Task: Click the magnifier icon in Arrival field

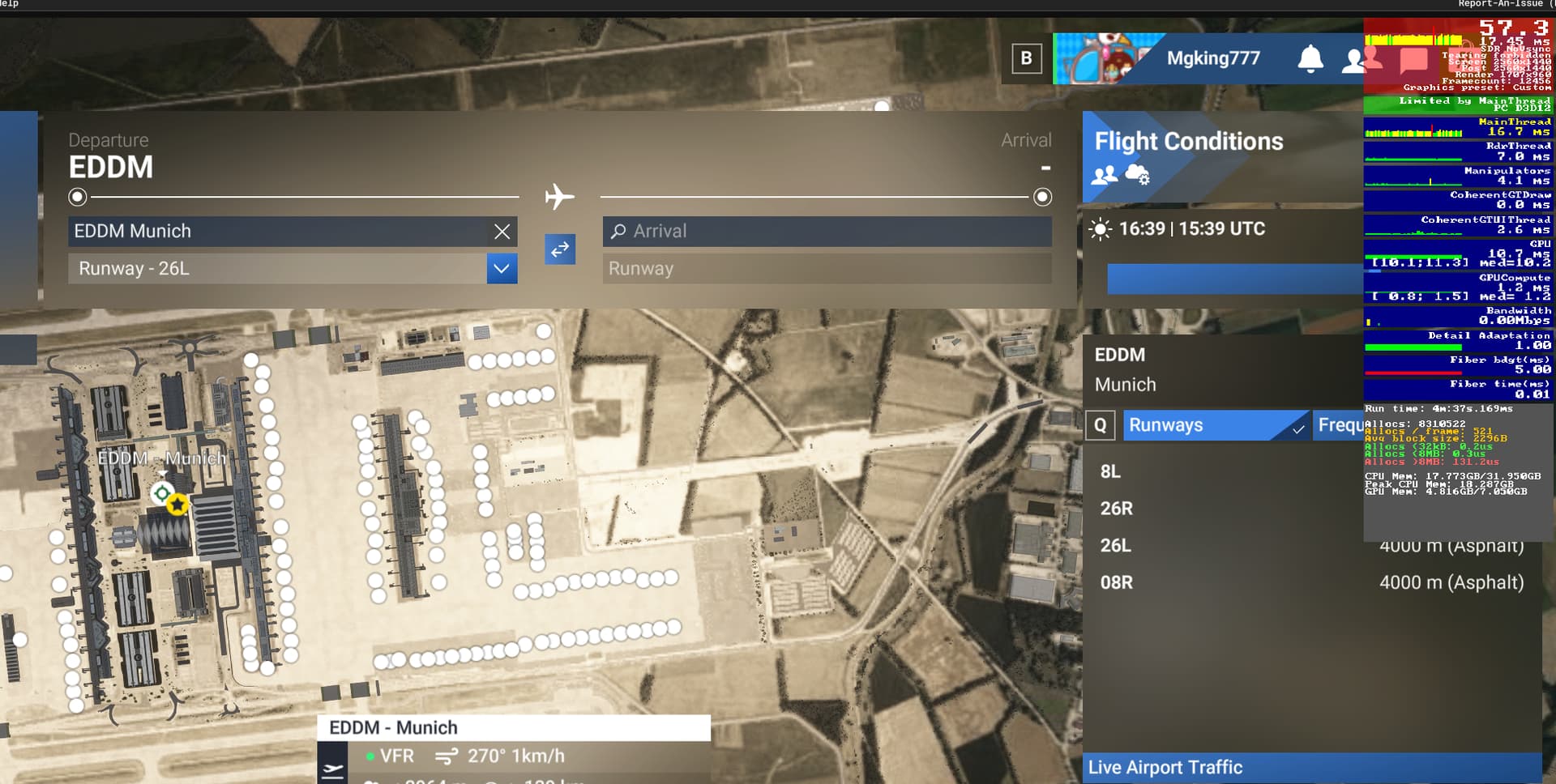Action: coord(618,232)
